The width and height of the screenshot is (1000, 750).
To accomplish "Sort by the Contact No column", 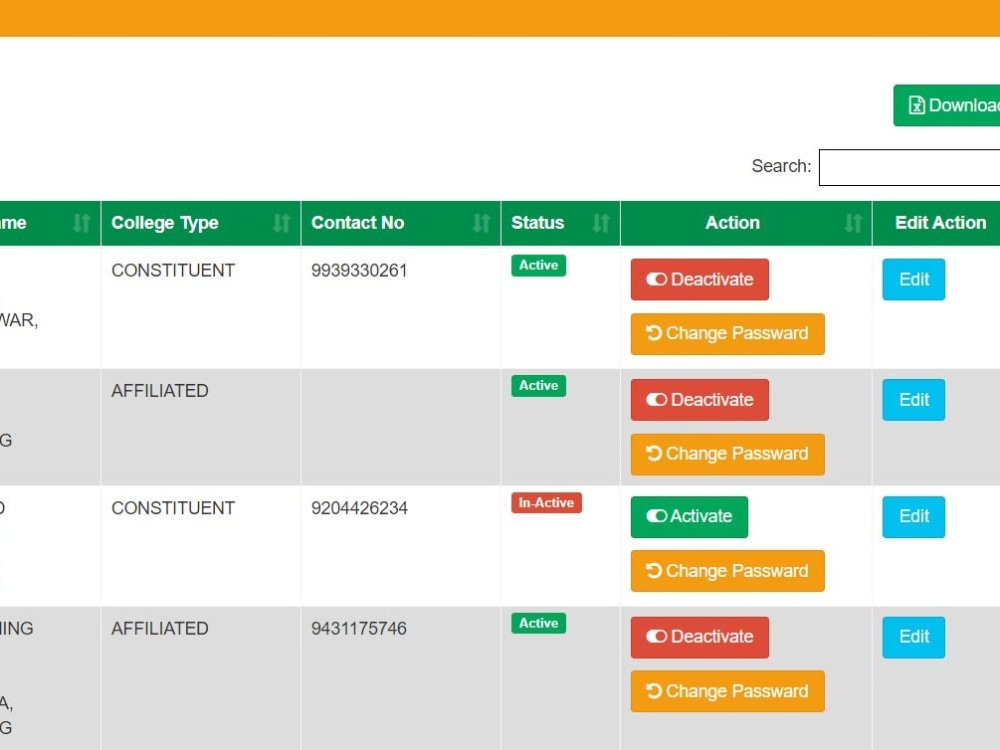I will (x=401, y=223).
